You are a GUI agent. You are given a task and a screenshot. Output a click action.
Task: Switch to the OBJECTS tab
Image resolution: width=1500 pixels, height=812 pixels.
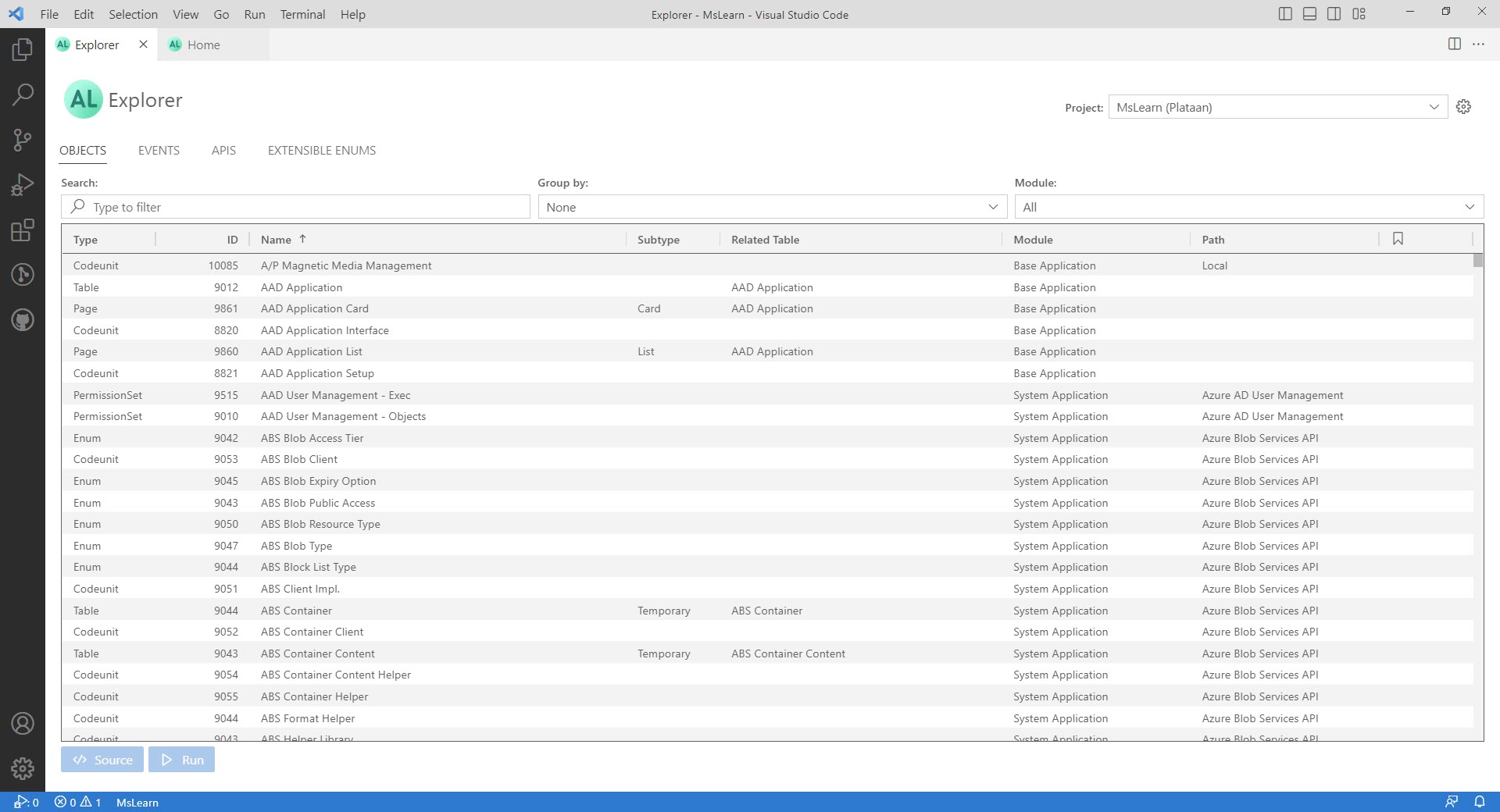pos(83,151)
